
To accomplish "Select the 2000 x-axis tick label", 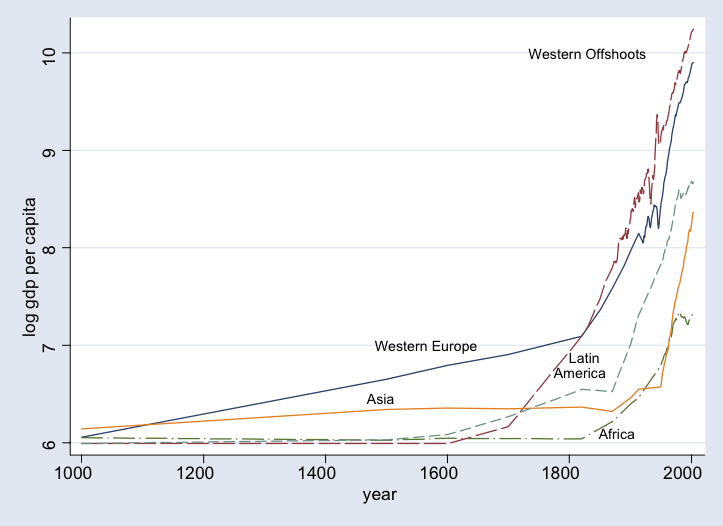I will pyautogui.click(x=687, y=471).
